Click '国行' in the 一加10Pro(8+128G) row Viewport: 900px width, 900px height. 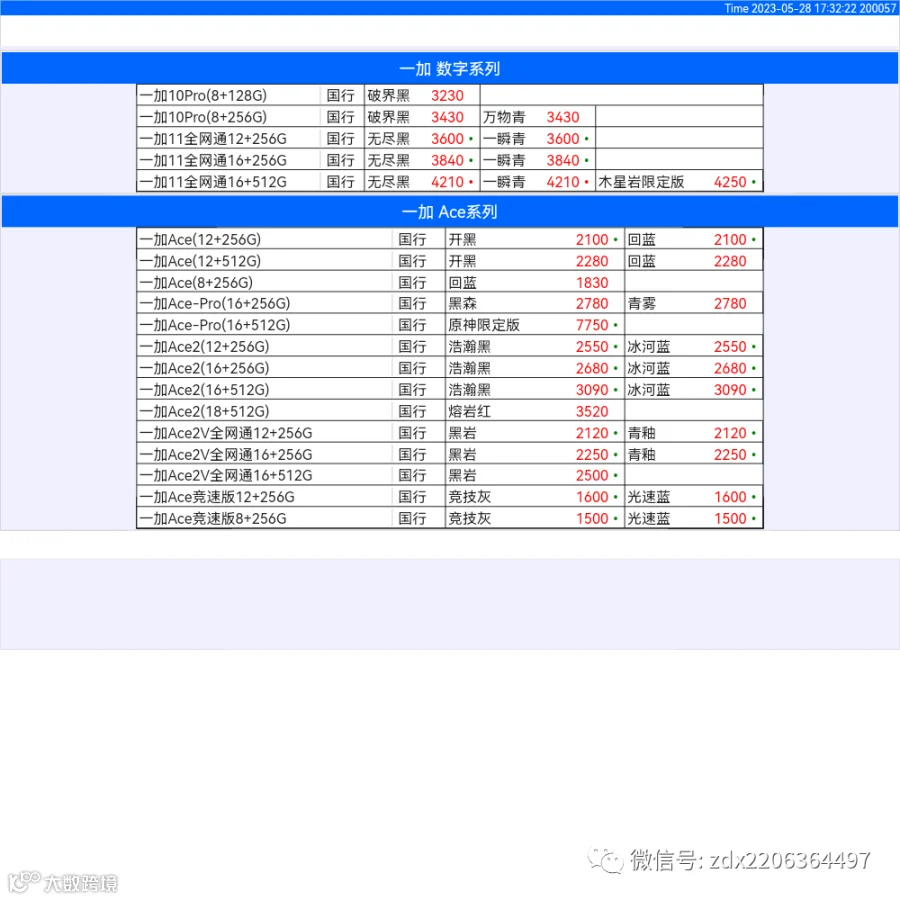[340, 96]
